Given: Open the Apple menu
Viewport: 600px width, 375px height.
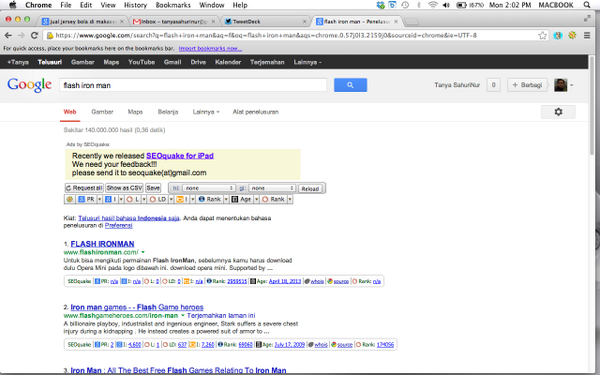Looking at the screenshot, I should coord(13,5).
